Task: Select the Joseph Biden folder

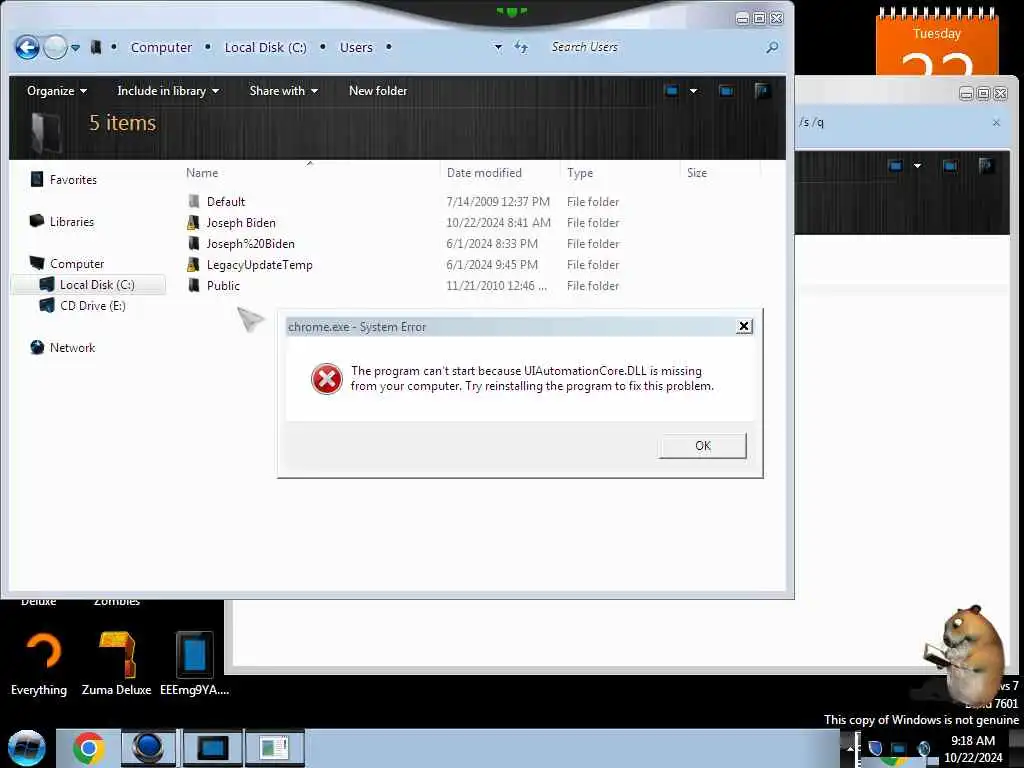Action: tap(241, 223)
